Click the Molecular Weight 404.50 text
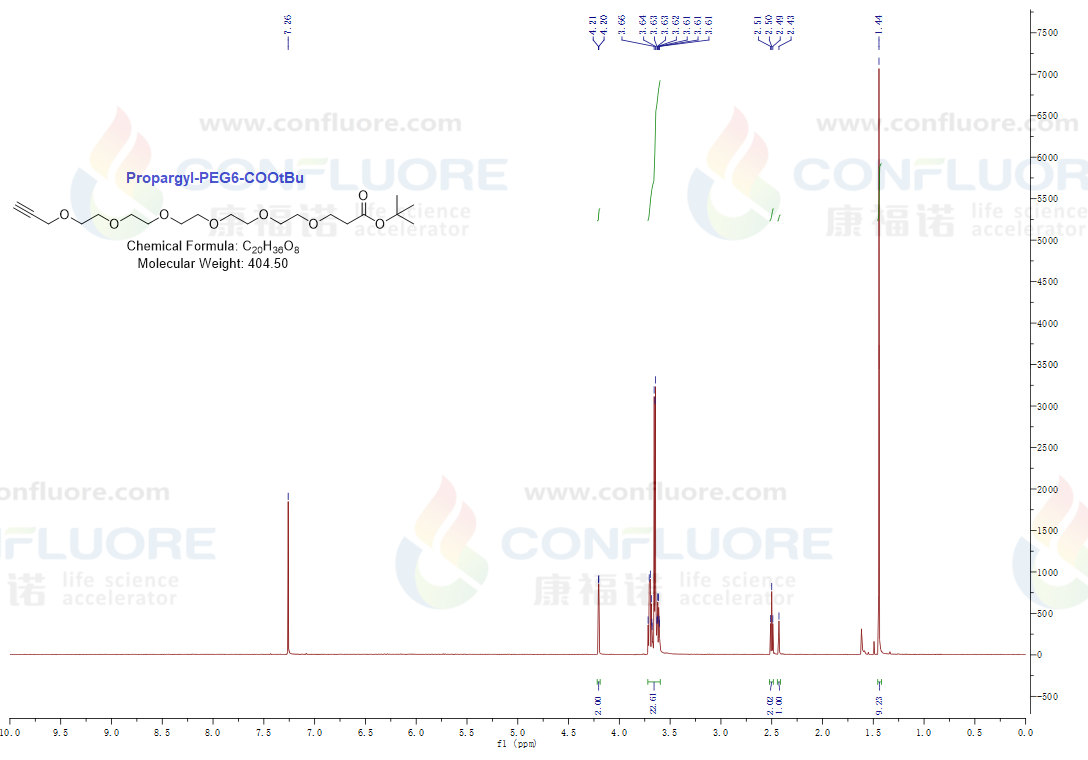 (212, 263)
